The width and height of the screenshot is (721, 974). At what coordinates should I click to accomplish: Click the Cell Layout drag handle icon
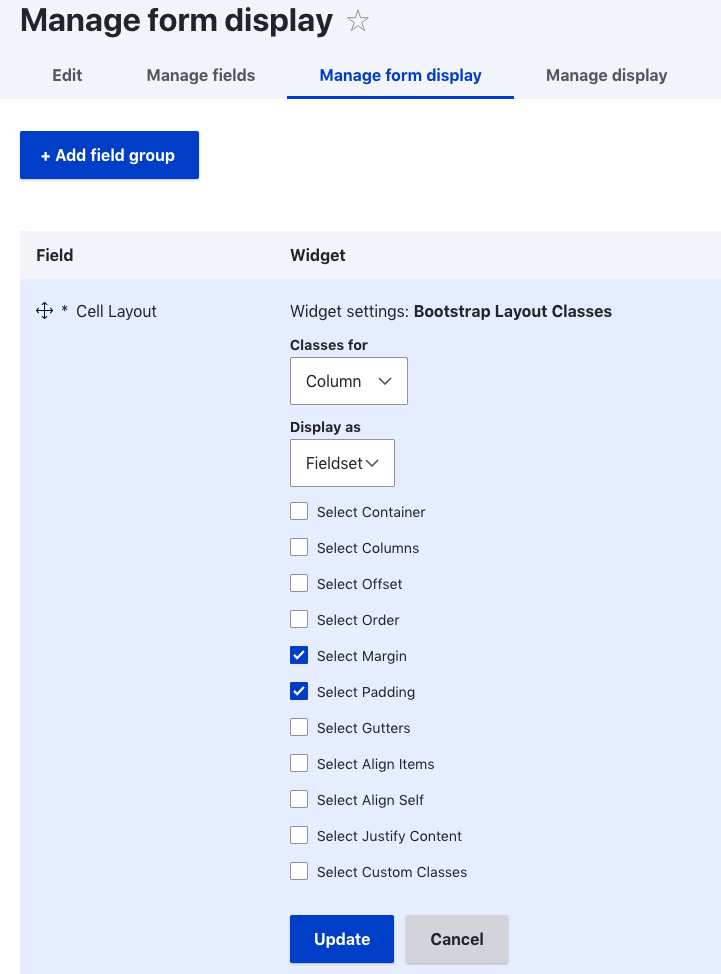click(44, 311)
